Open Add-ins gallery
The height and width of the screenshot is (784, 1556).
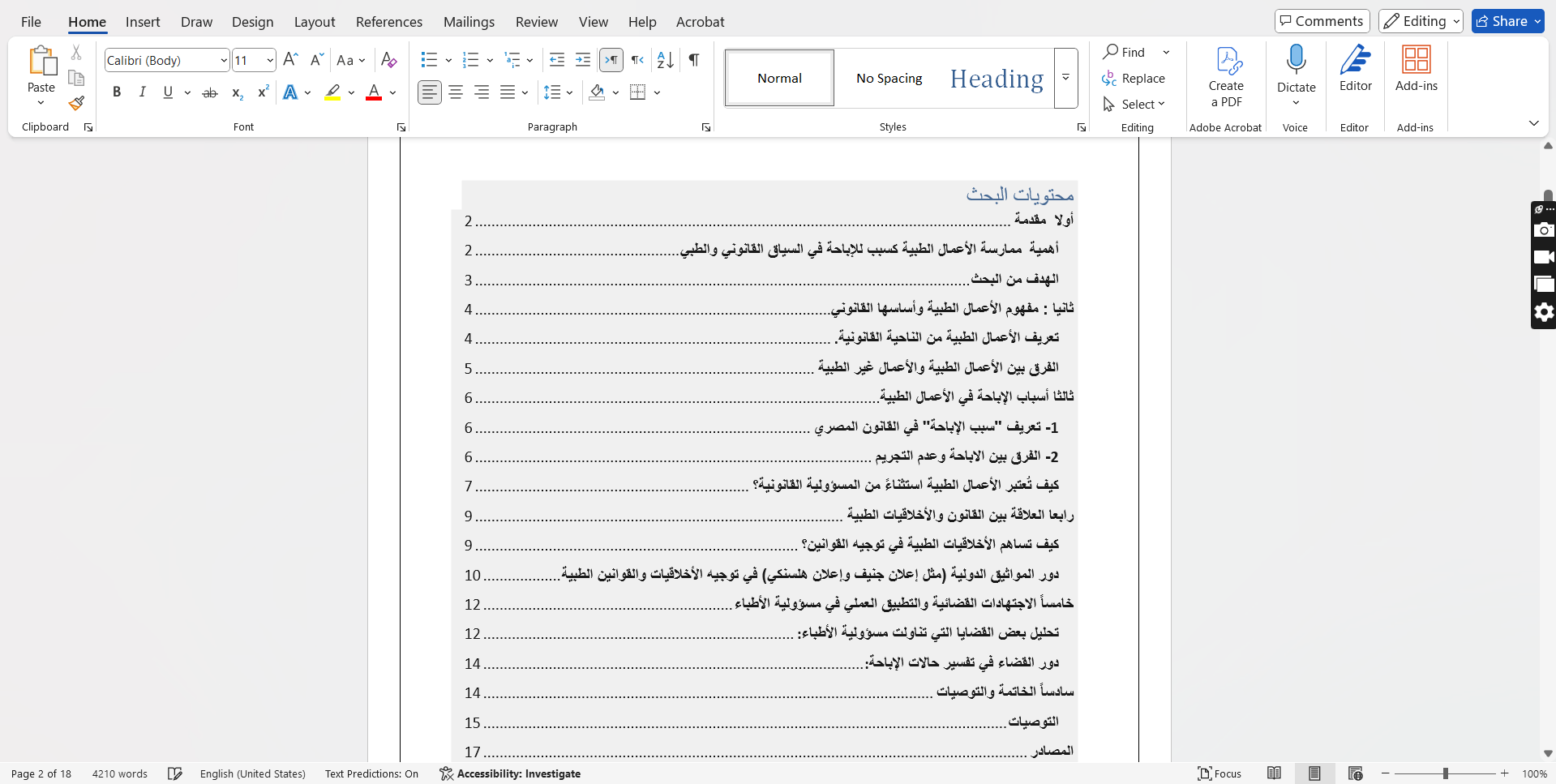pyautogui.click(x=1416, y=68)
